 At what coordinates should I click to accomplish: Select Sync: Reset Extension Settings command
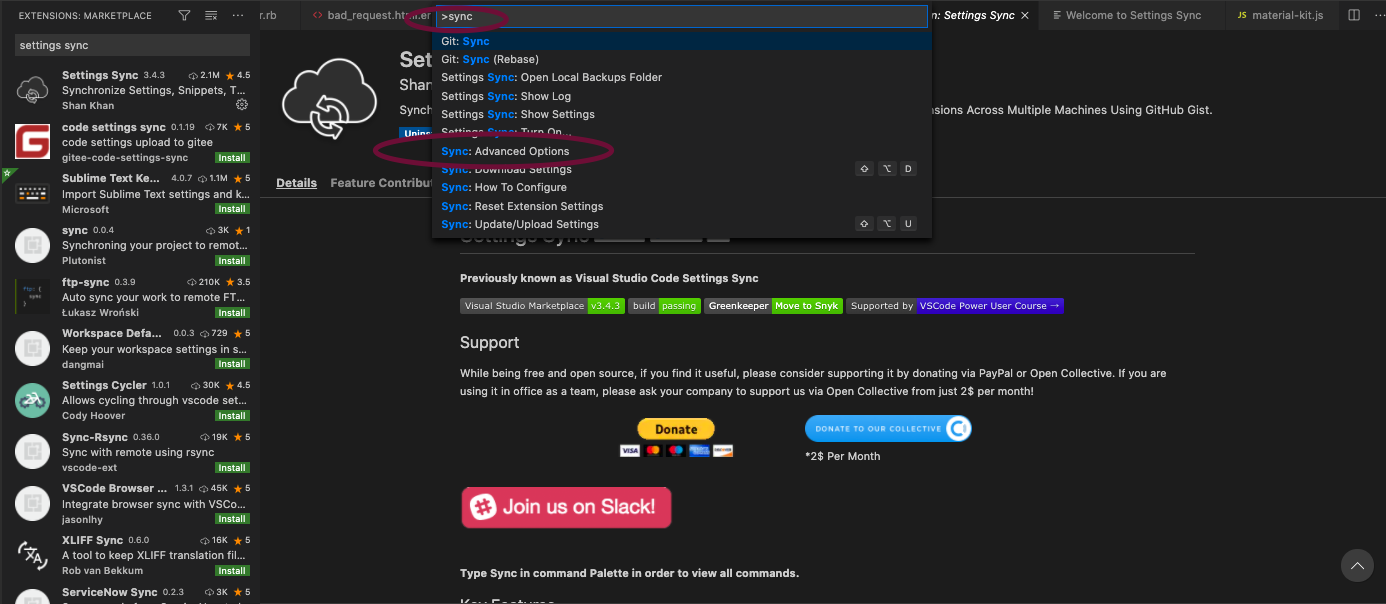(682, 206)
